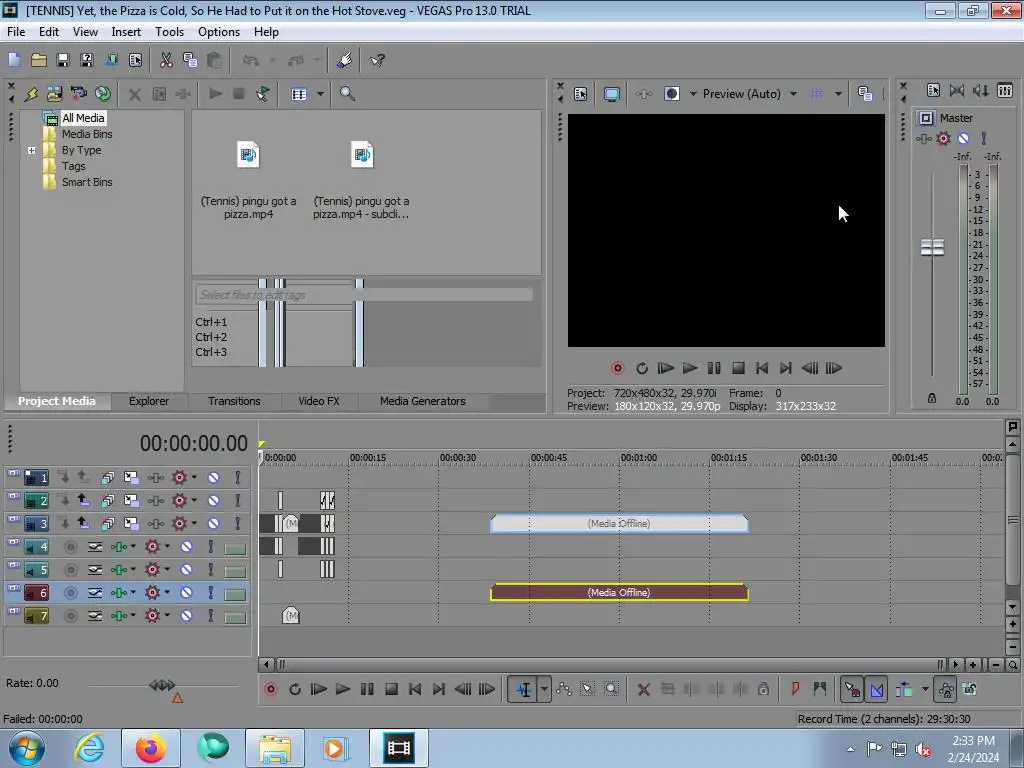1024x768 pixels.
Task: Expand the By Type media bin
Action: tap(31, 150)
